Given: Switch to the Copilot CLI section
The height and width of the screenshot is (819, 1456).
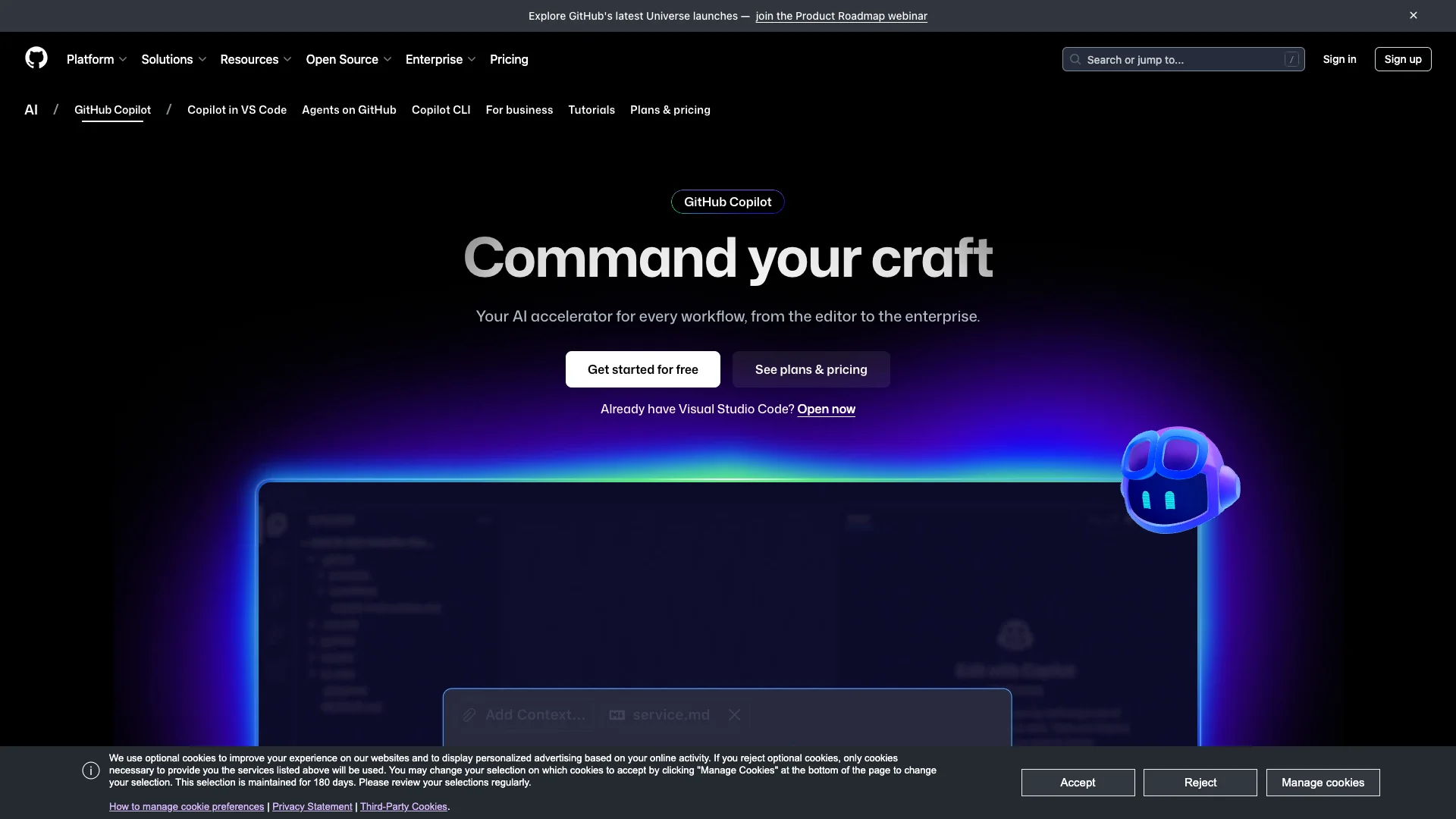Looking at the screenshot, I should pyautogui.click(x=441, y=110).
